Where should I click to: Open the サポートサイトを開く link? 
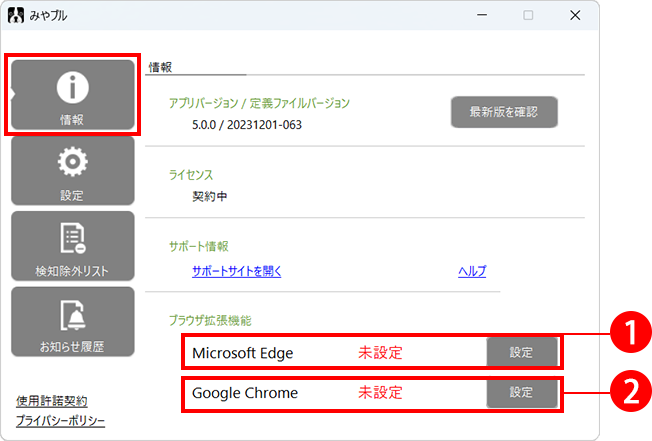[237, 271]
